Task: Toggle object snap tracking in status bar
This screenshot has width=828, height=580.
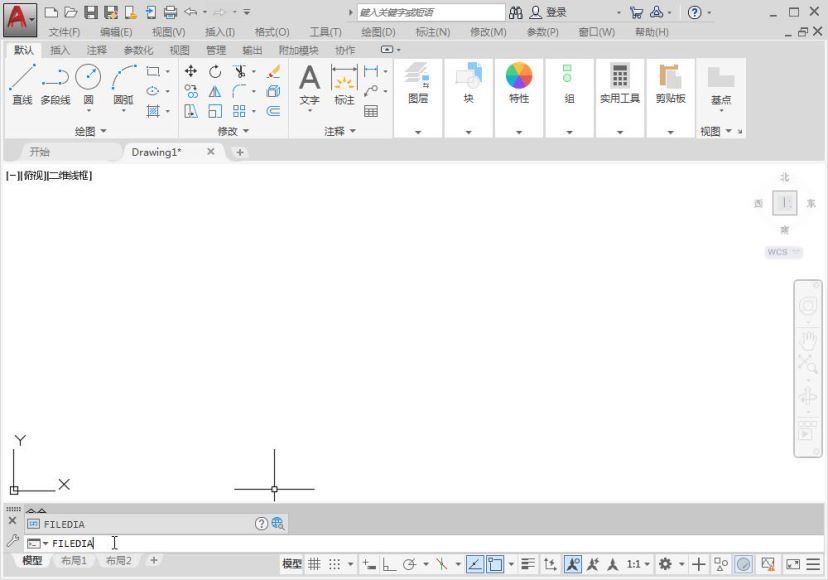Action: click(475, 564)
